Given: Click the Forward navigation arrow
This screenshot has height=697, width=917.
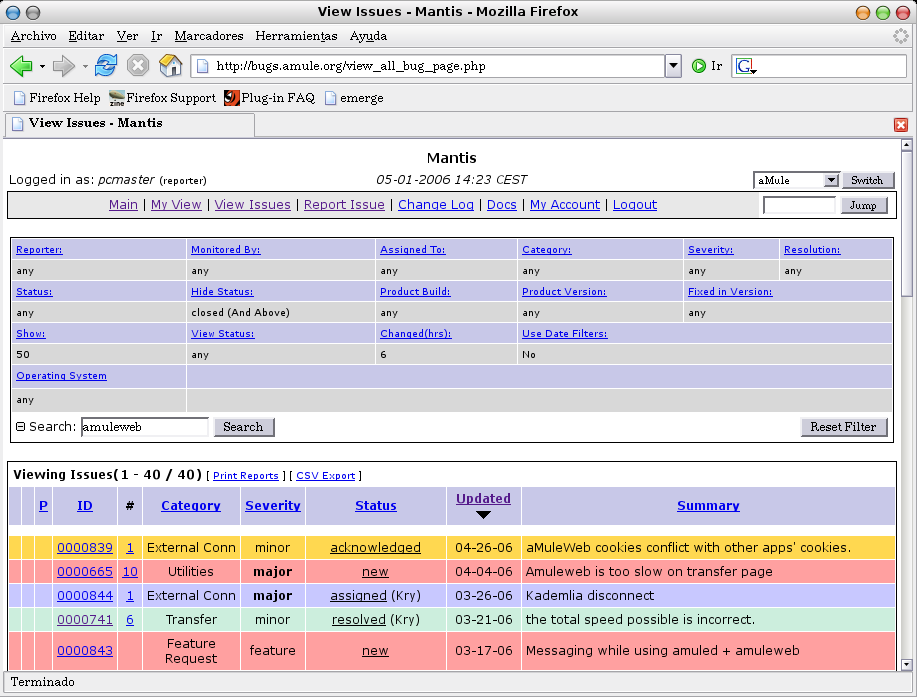Looking at the screenshot, I should pyautogui.click(x=64, y=66).
